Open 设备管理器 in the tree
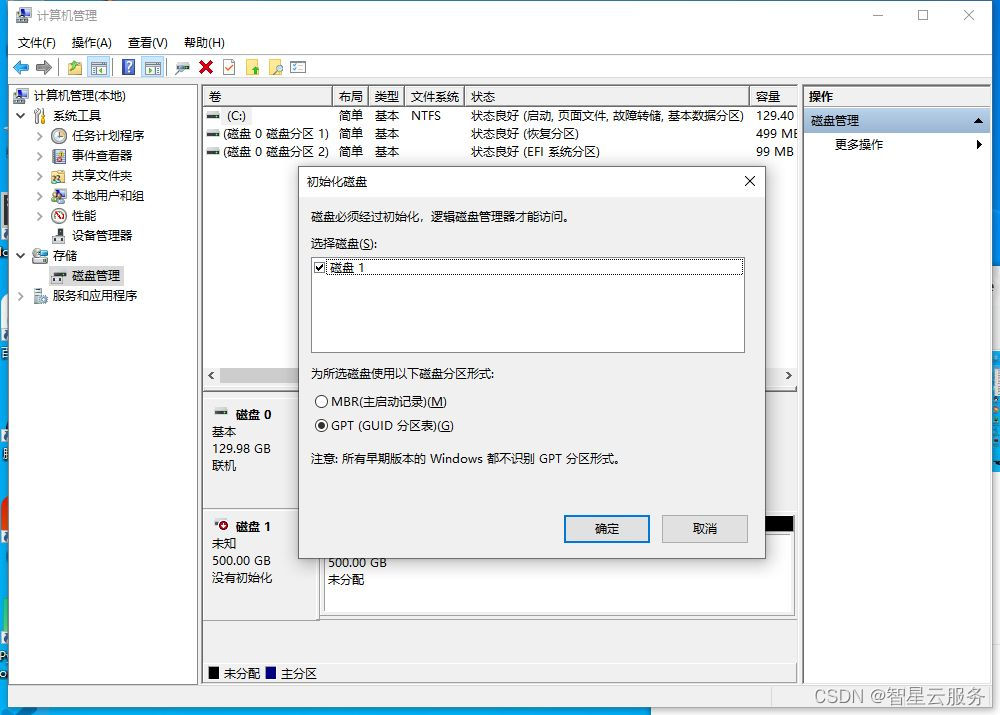The height and width of the screenshot is (715, 1000). click(x=102, y=235)
